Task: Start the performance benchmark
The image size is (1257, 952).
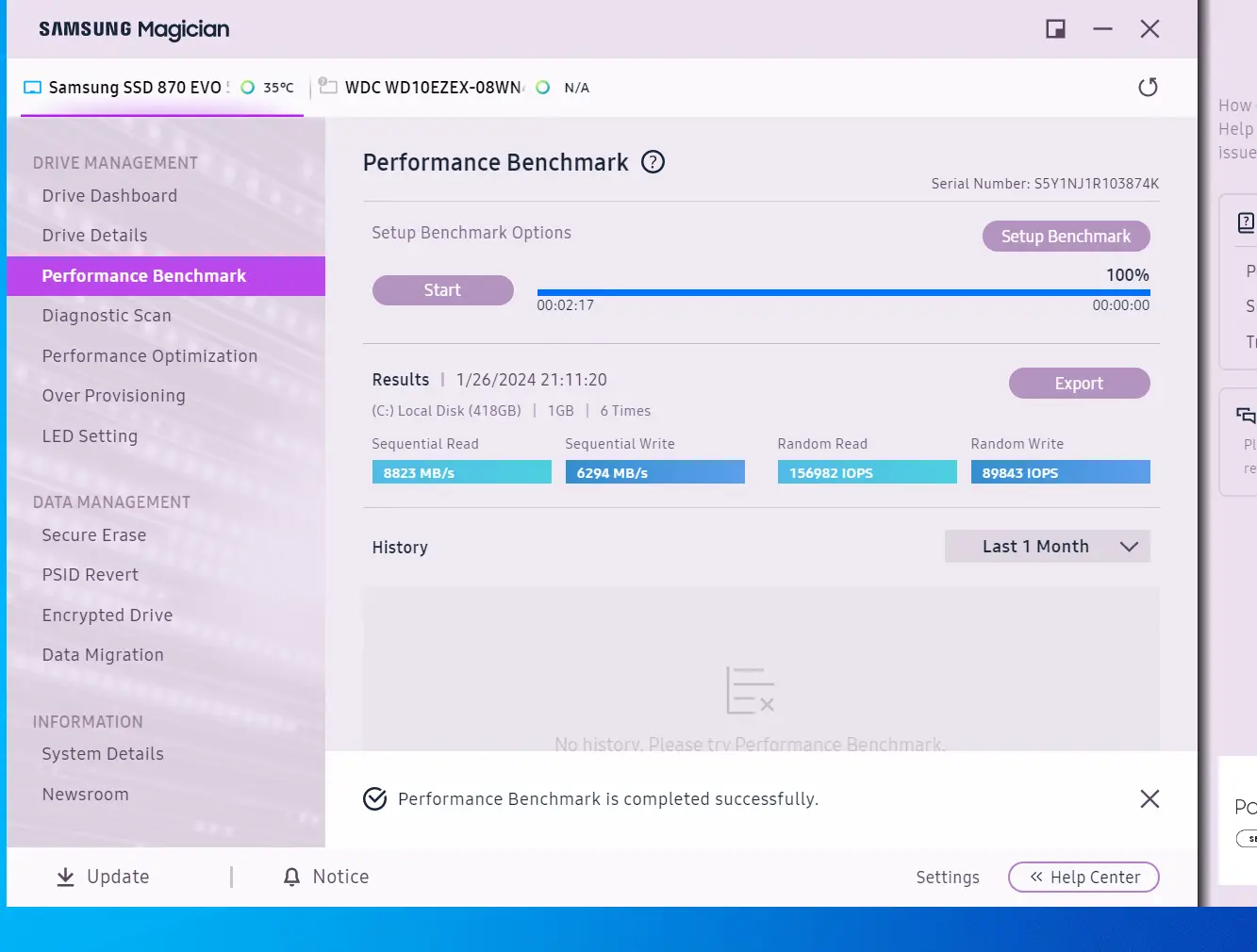Action: (442, 290)
